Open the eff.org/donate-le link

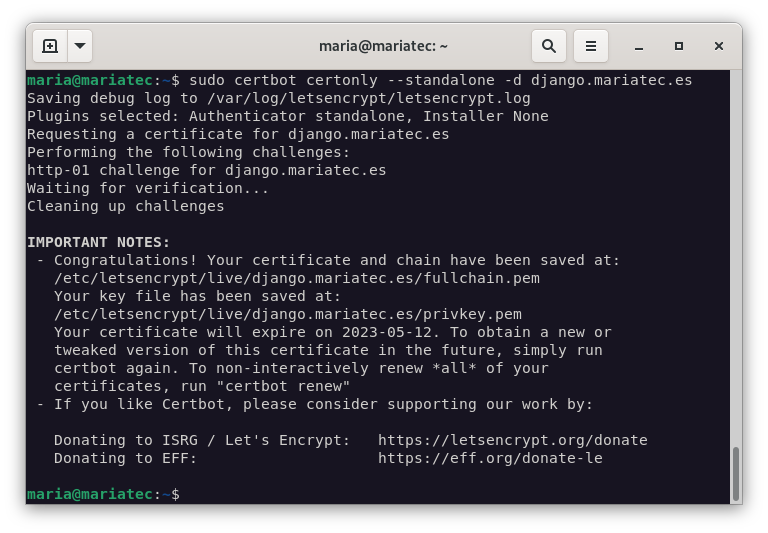coord(490,458)
